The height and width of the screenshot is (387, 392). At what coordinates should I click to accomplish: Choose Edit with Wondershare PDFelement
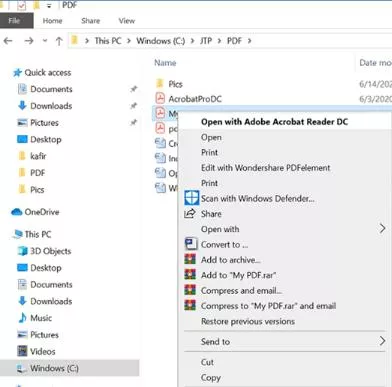coord(266,168)
